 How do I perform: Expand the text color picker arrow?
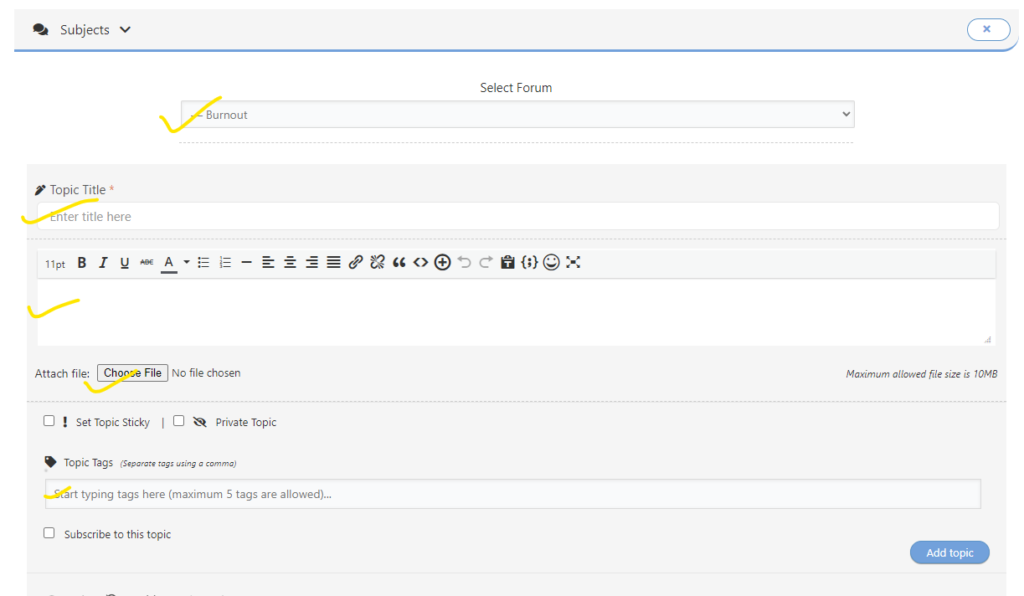coord(186,263)
